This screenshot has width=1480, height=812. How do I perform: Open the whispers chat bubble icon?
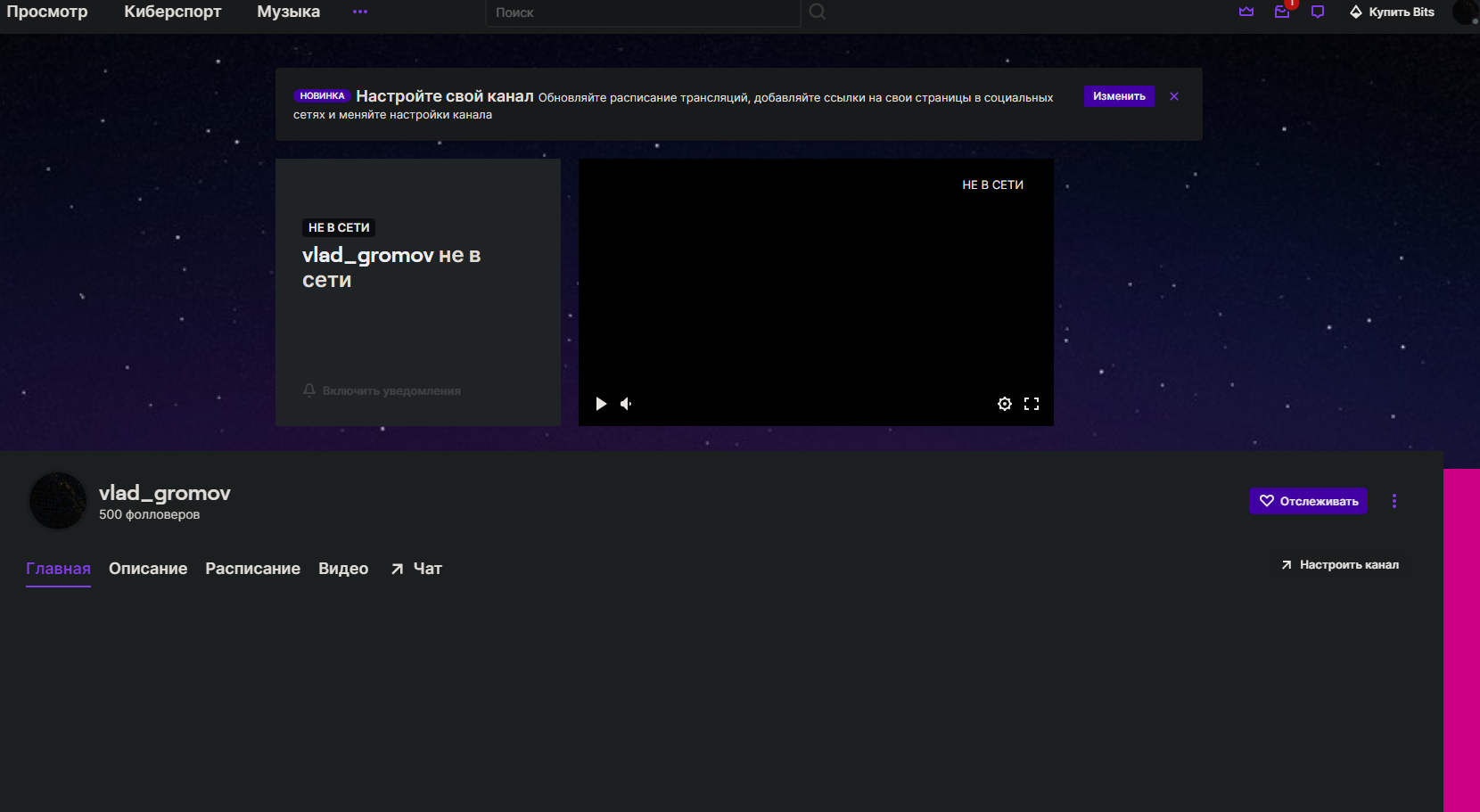click(x=1318, y=12)
